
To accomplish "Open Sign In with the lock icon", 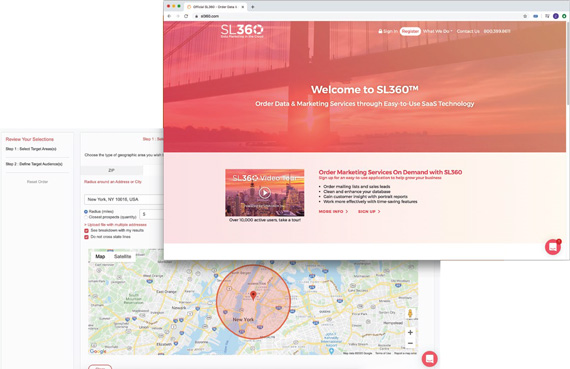I will pyautogui.click(x=388, y=31).
